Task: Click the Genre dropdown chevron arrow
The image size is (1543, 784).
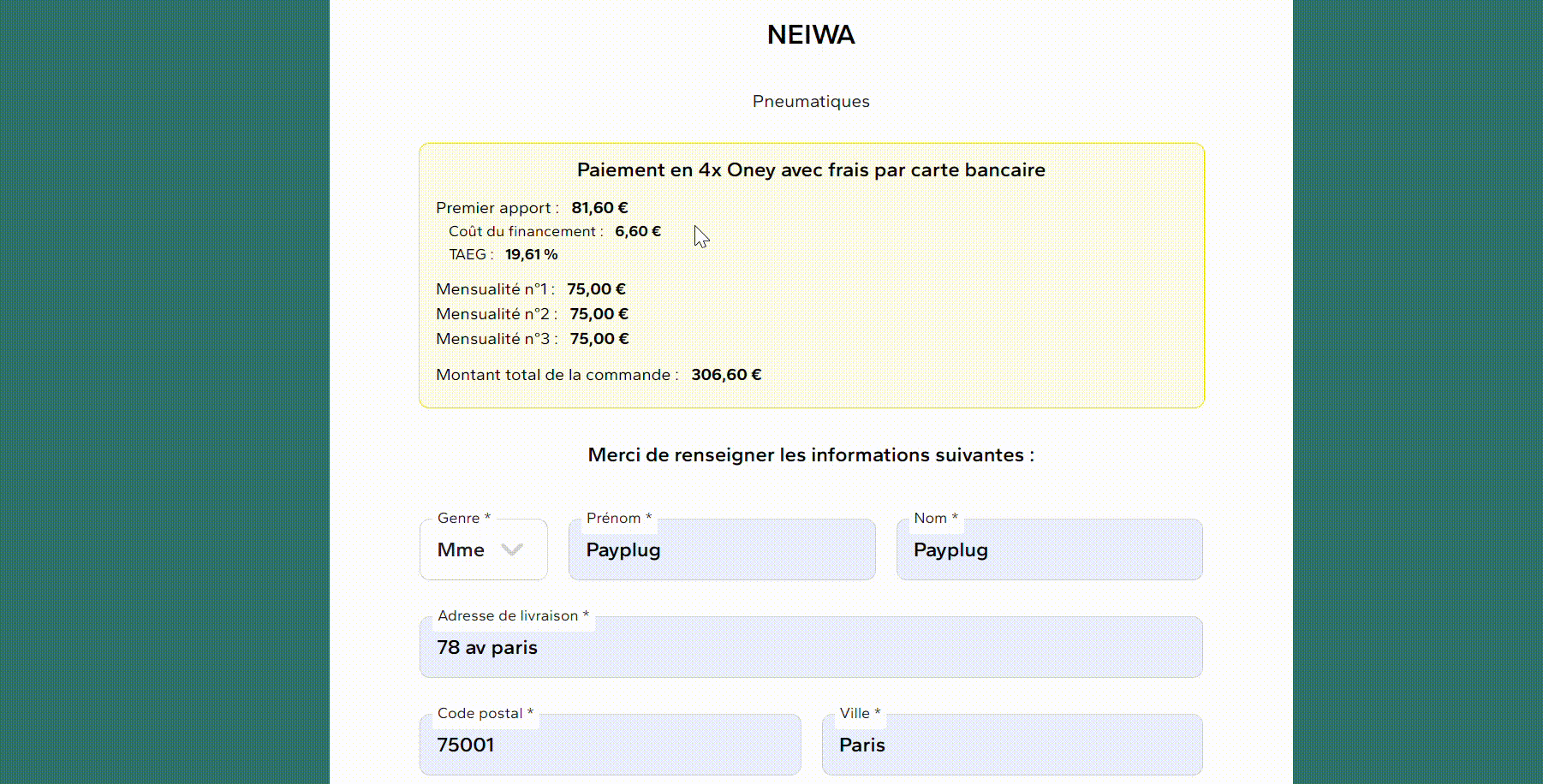Action: click(512, 549)
